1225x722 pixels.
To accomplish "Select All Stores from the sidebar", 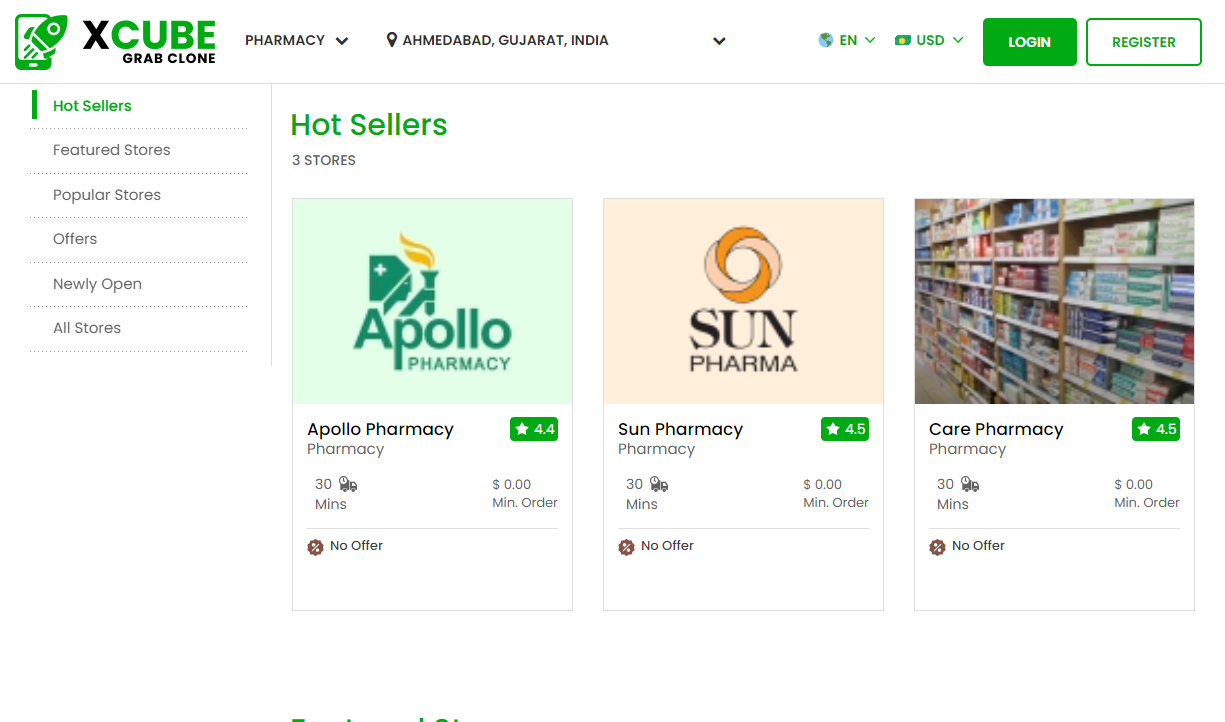I will coord(86,328).
